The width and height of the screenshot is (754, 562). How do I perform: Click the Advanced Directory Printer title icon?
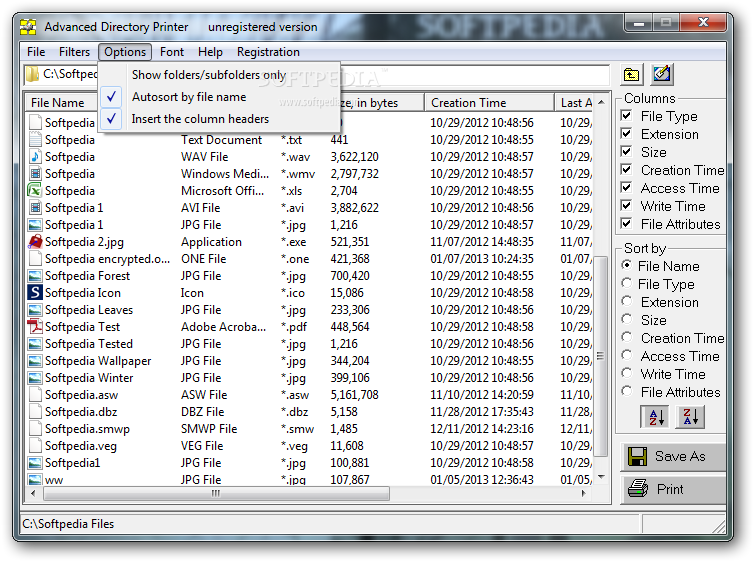coord(28,27)
